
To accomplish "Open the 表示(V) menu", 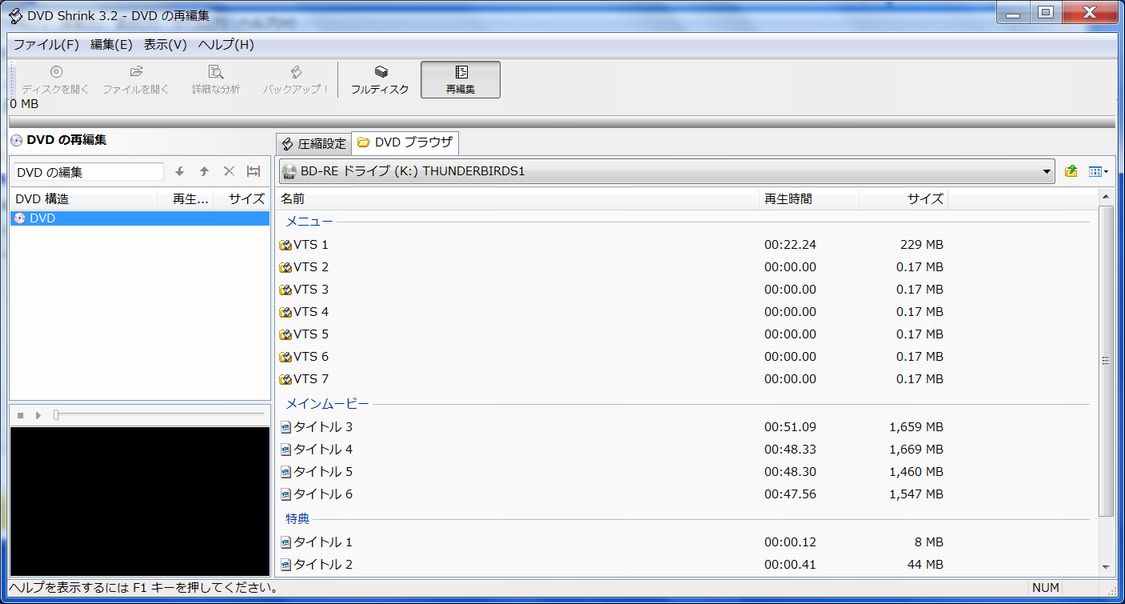I will [x=165, y=44].
